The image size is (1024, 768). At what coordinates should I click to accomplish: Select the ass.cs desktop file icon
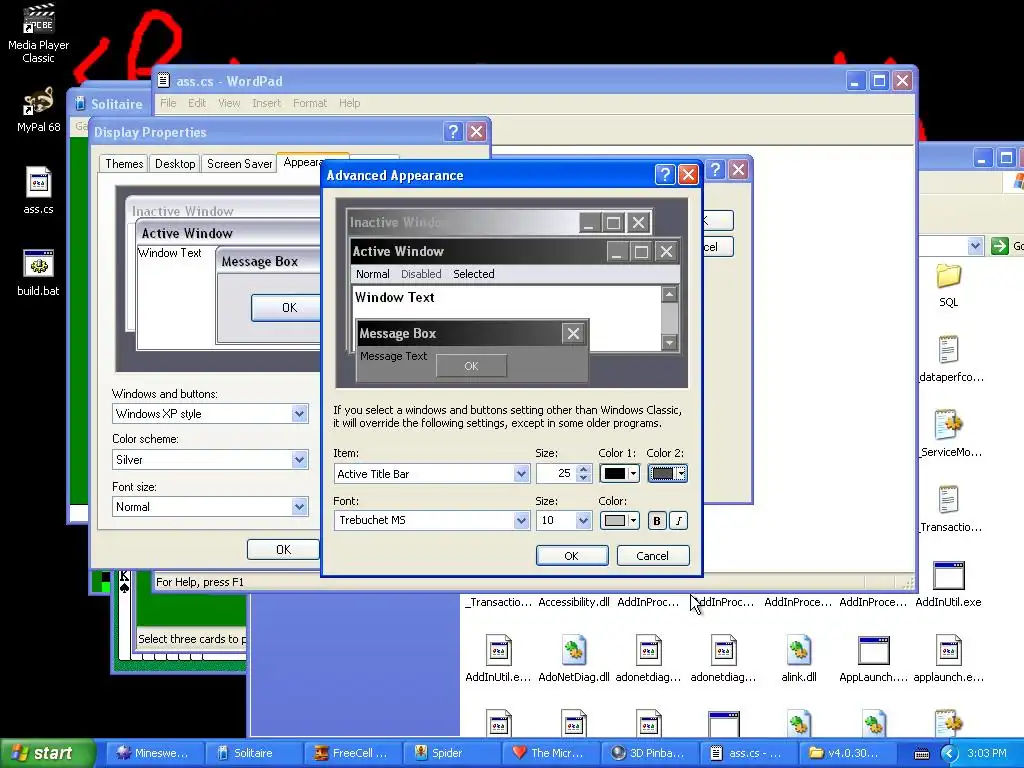(38, 191)
